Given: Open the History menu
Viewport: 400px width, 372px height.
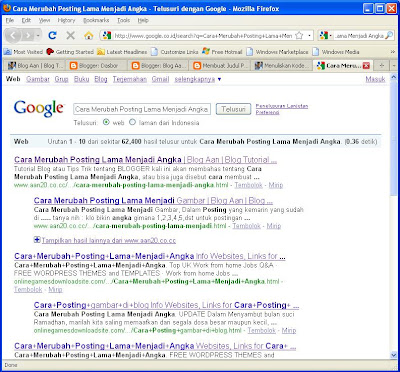Looking at the screenshot, I should (x=66, y=20).
